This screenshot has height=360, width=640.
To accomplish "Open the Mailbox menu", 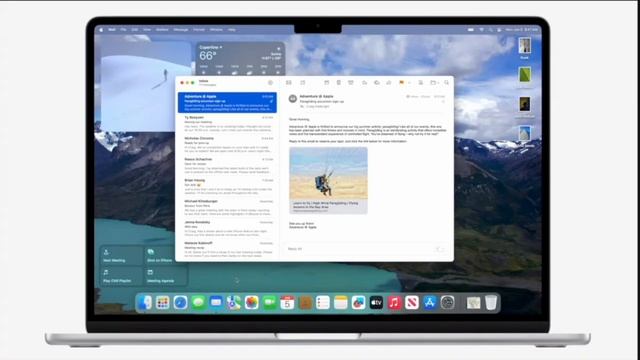I will tap(162, 30).
